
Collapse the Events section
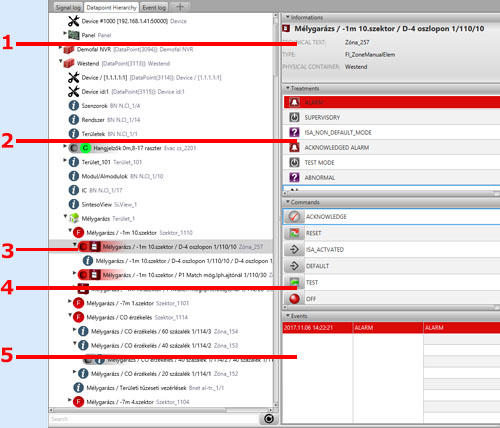click(288, 316)
